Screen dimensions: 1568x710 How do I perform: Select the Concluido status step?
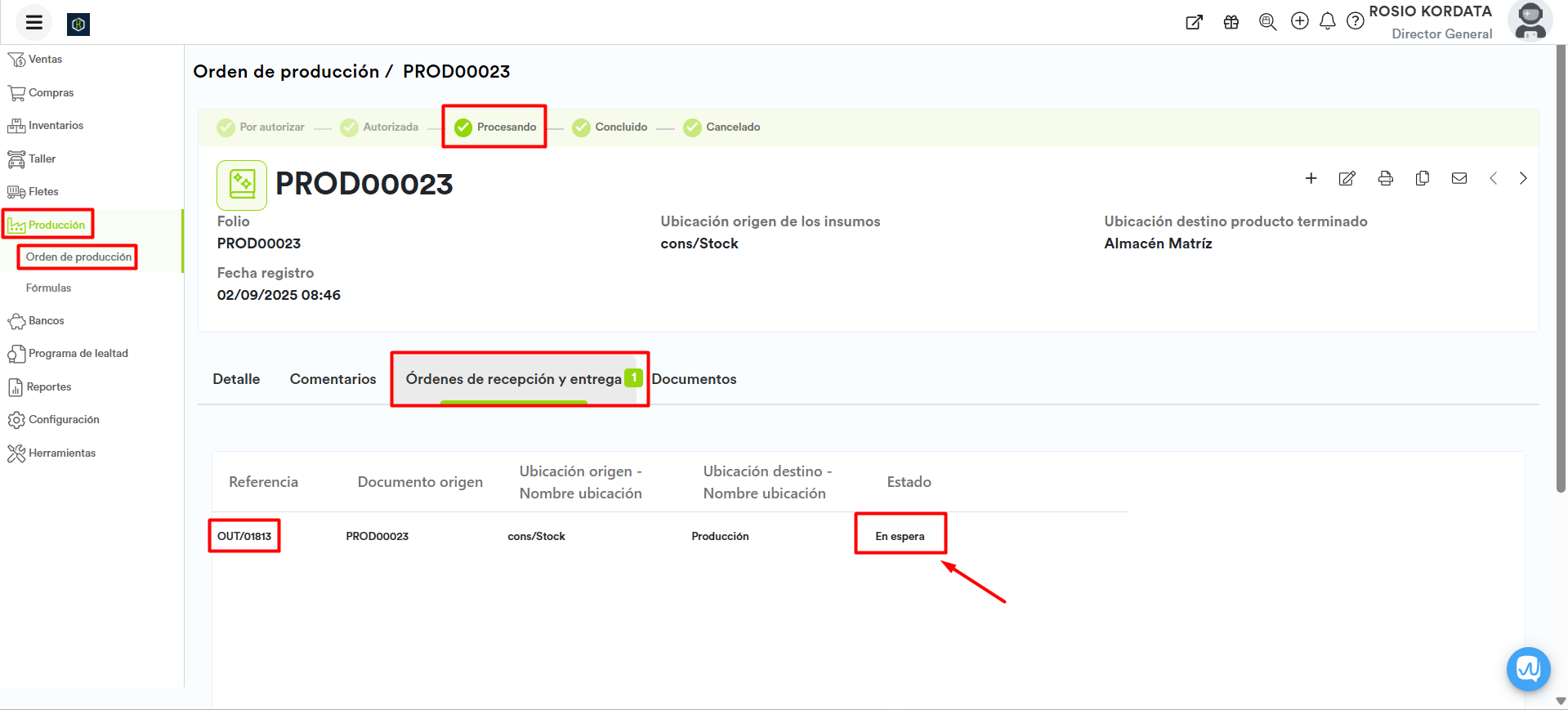[610, 127]
